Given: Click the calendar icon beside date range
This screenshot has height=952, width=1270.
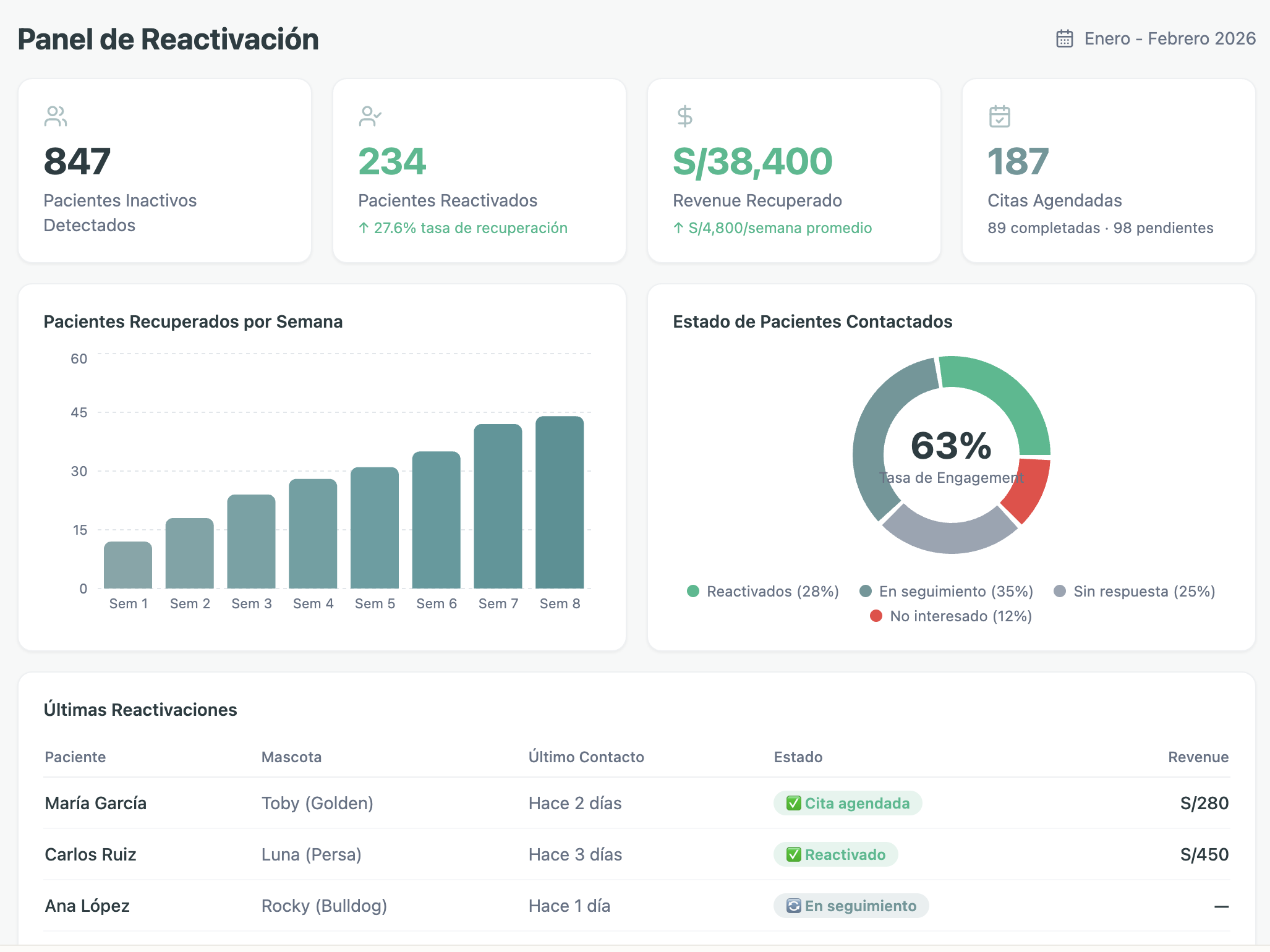Looking at the screenshot, I should tap(1064, 38).
